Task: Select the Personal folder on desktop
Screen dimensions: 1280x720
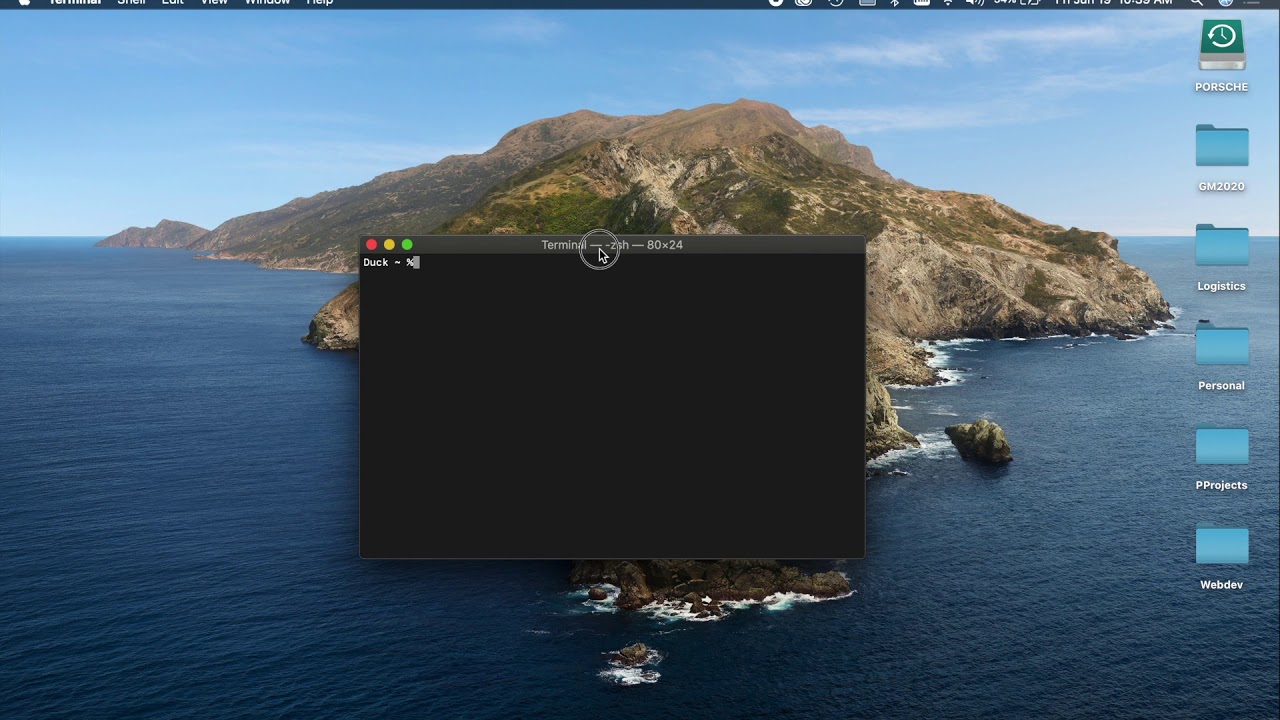Action: pyautogui.click(x=1222, y=345)
